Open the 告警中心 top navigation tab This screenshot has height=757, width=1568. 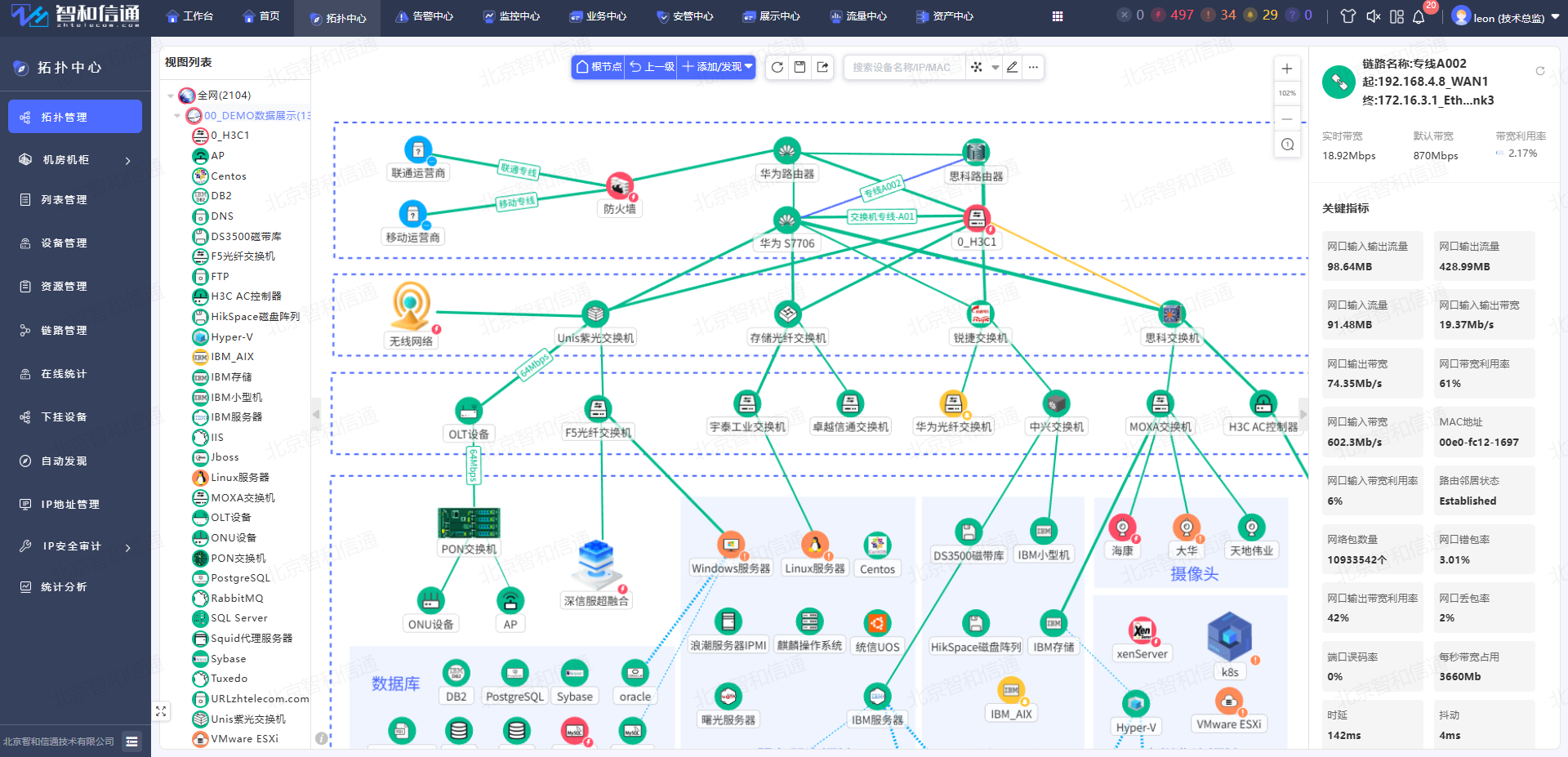tap(424, 16)
